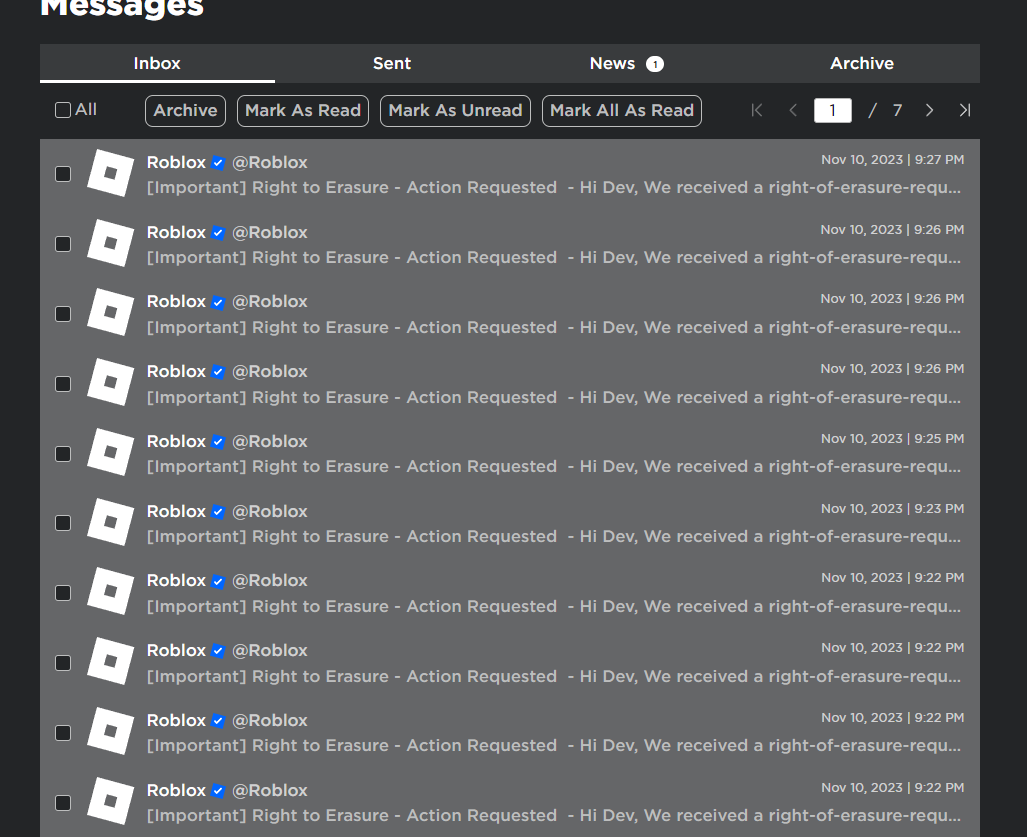Click the @Roblox handle on the 9:25 PM message
Screen dimensions: 1027x837
coord(270,441)
